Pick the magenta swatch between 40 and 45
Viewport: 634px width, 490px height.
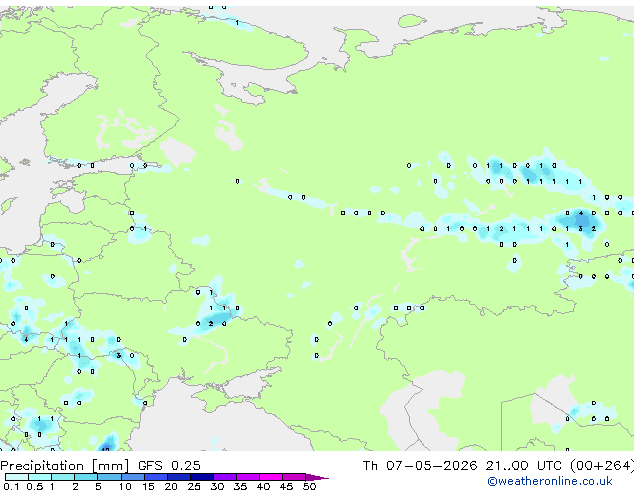271,477
